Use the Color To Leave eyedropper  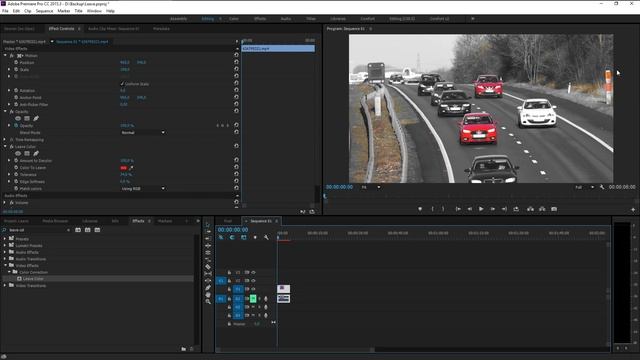[131, 168]
